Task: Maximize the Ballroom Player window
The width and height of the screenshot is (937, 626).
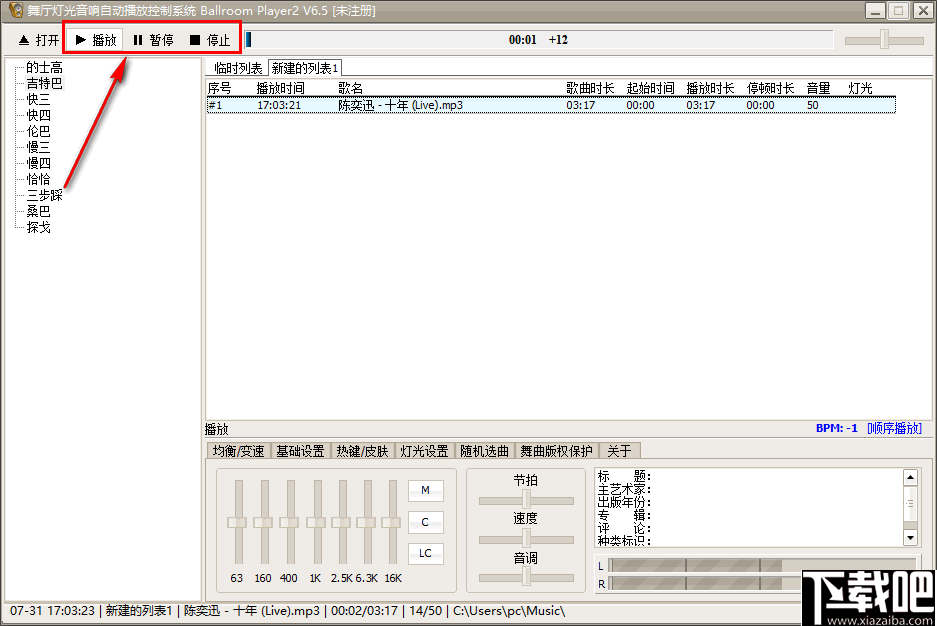Action: [898, 11]
